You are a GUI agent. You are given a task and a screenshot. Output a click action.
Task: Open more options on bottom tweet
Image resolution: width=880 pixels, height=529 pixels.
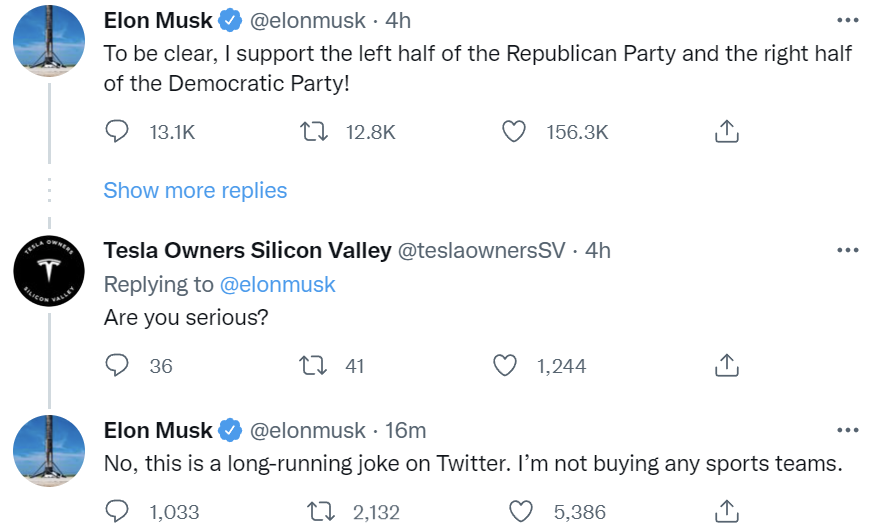[846, 430]
